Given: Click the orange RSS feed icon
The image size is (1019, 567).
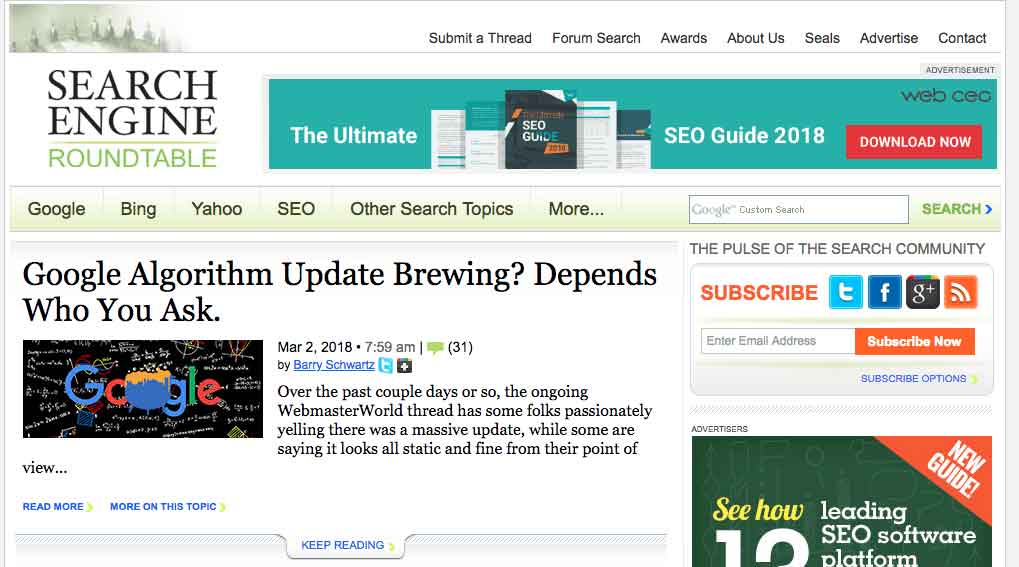Looking at the screenshot, I should click(960, 292).
